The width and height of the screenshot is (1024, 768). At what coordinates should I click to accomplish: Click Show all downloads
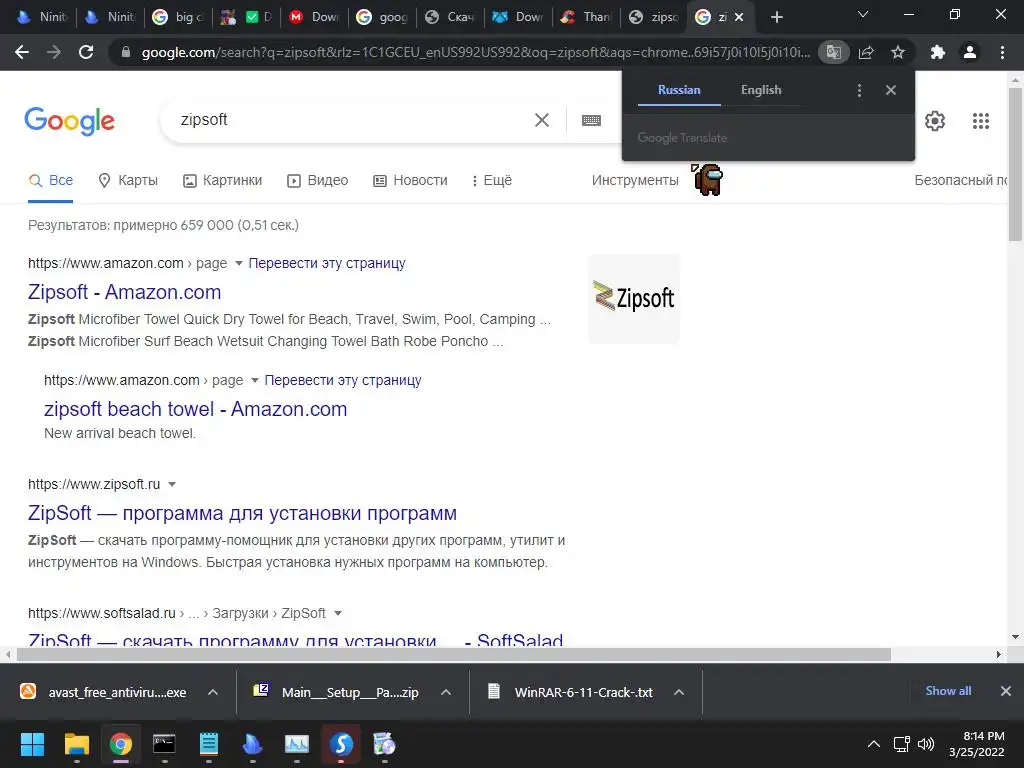pos(948,691)
